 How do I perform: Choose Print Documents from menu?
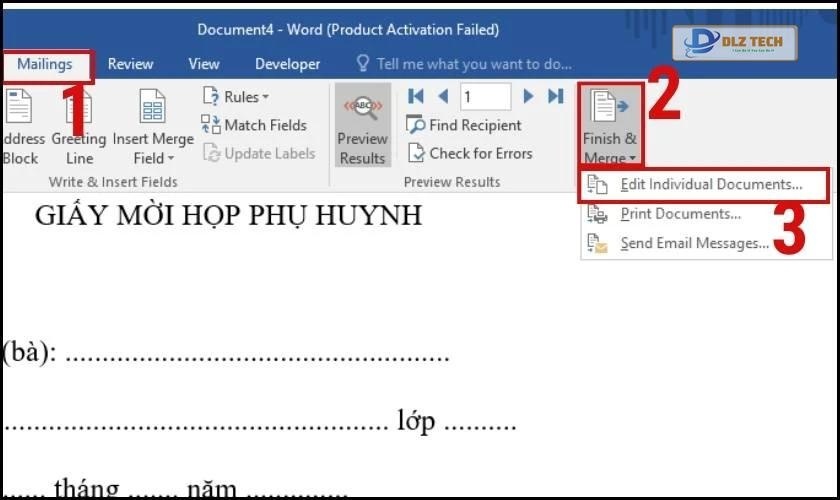click(680, 214)
